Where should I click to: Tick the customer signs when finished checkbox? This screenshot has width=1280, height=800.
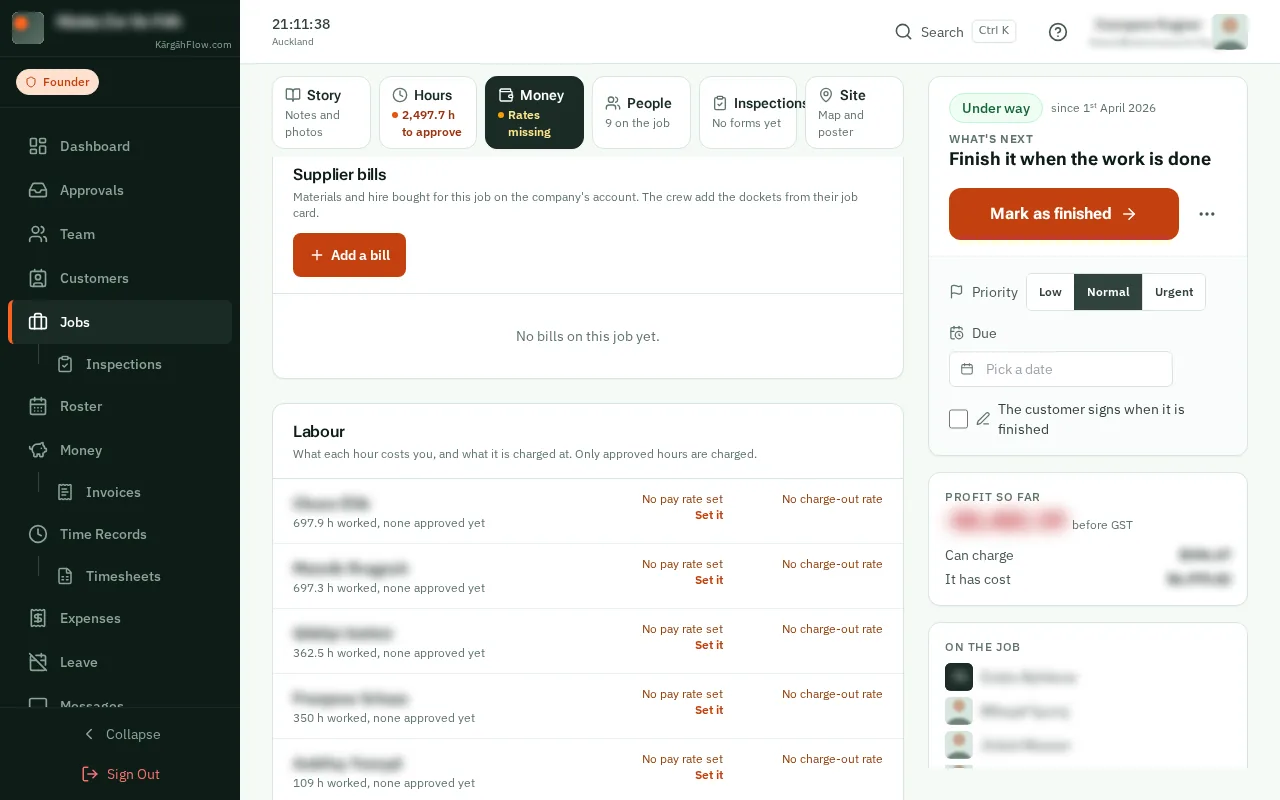(x=958, y=419)
